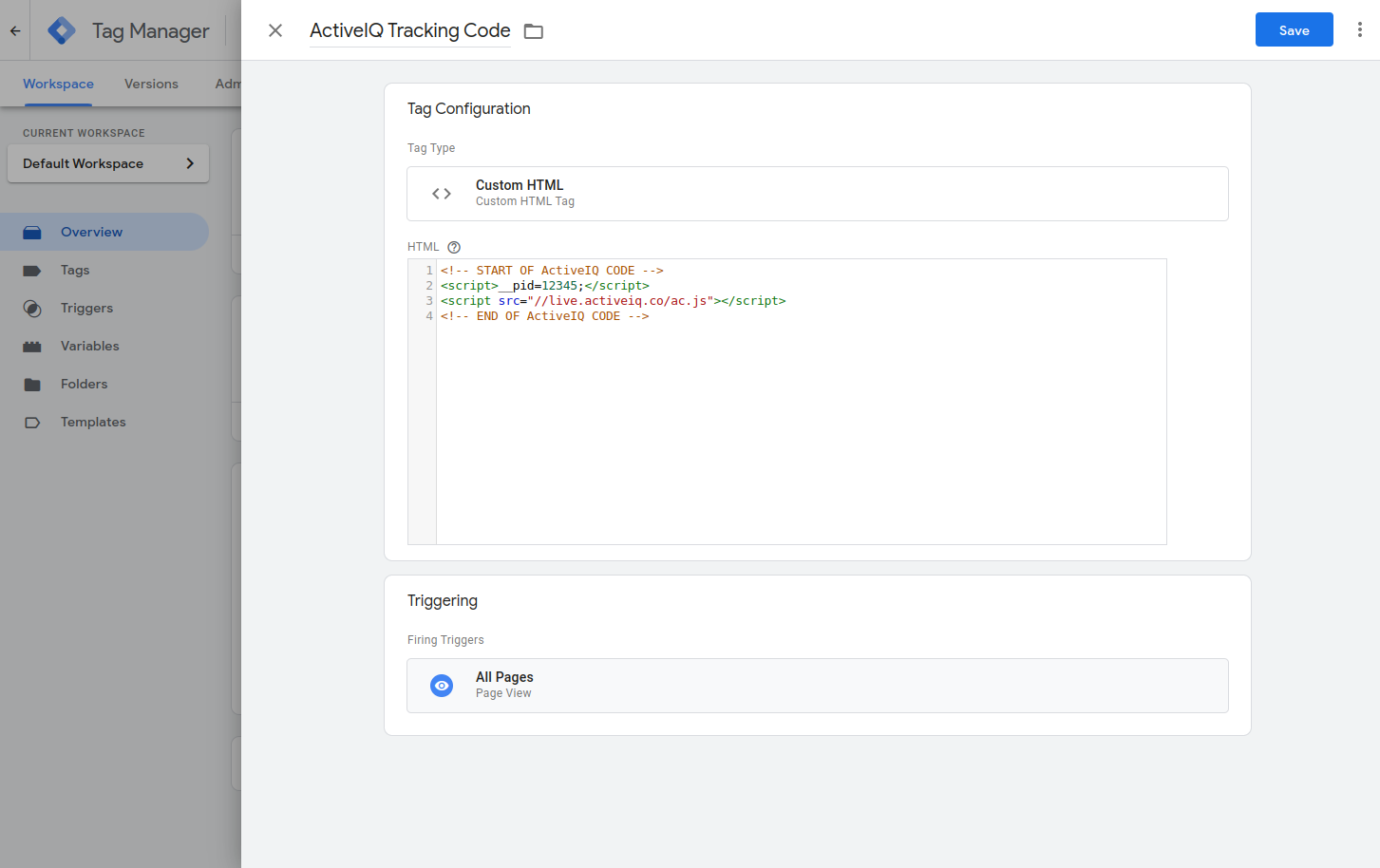Screen dimensions: 1380x868
Task: Click the Tag Manager logo
Action: pos(62,30)
